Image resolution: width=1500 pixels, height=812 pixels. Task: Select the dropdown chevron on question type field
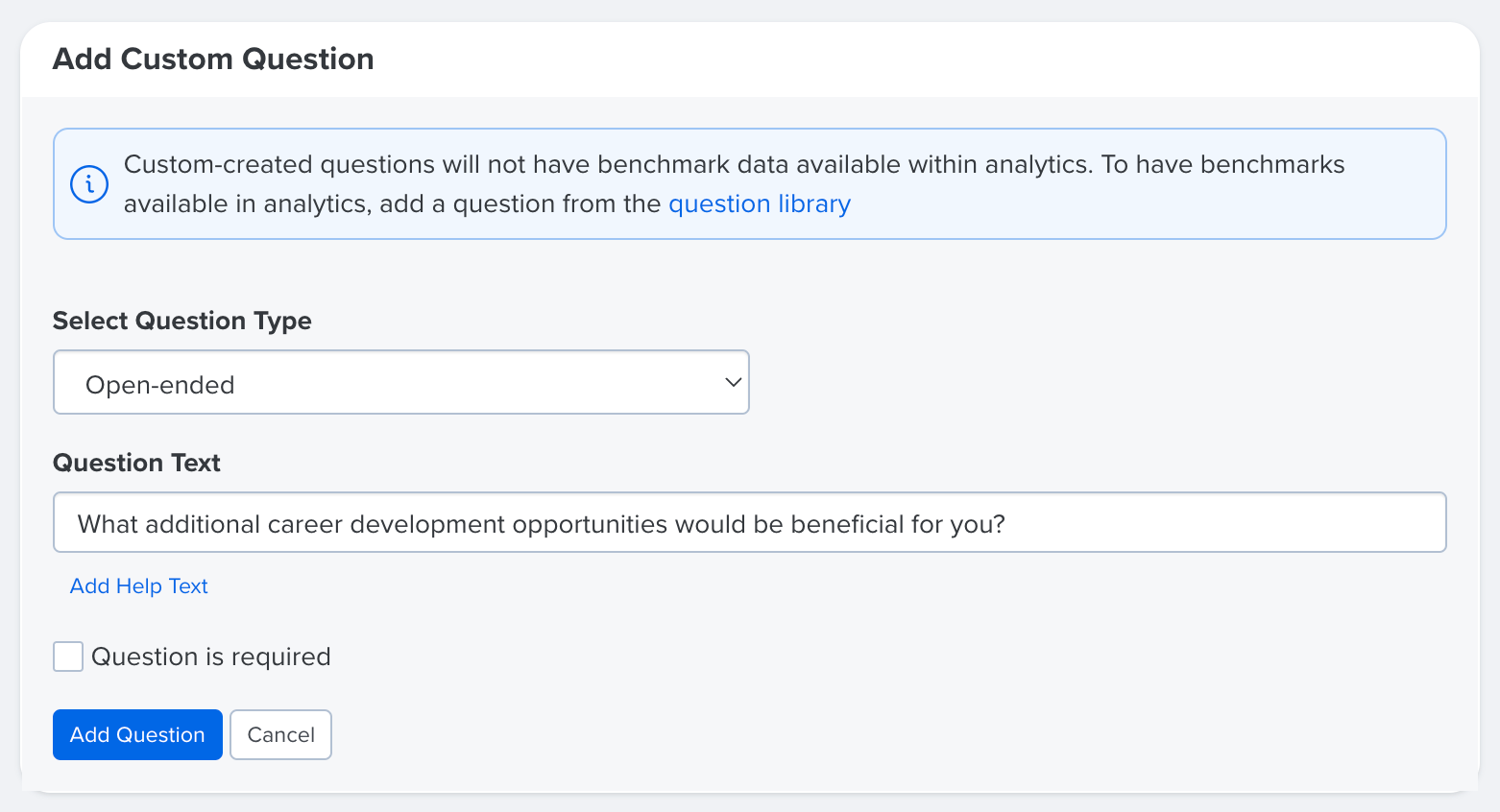[x=733, y=382]
